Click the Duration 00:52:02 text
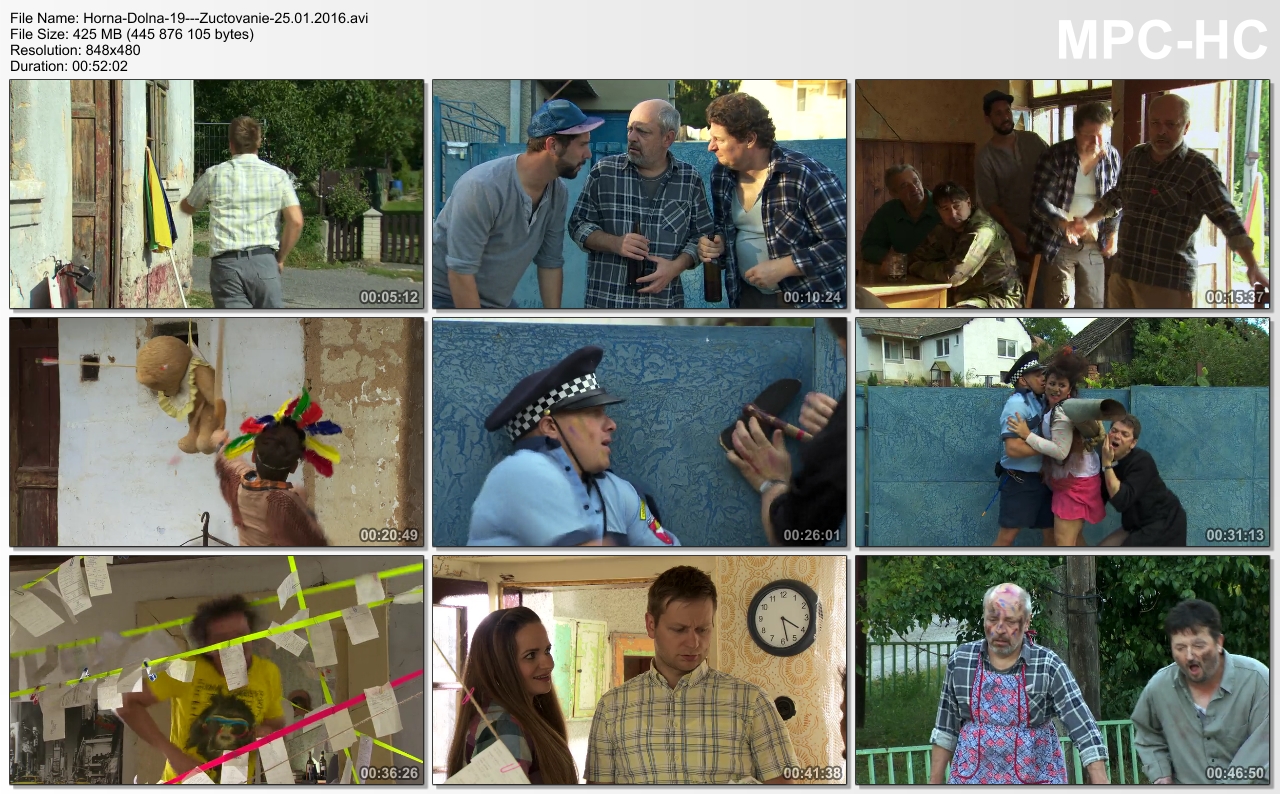 pyautogui.click(x=69, y=66)
